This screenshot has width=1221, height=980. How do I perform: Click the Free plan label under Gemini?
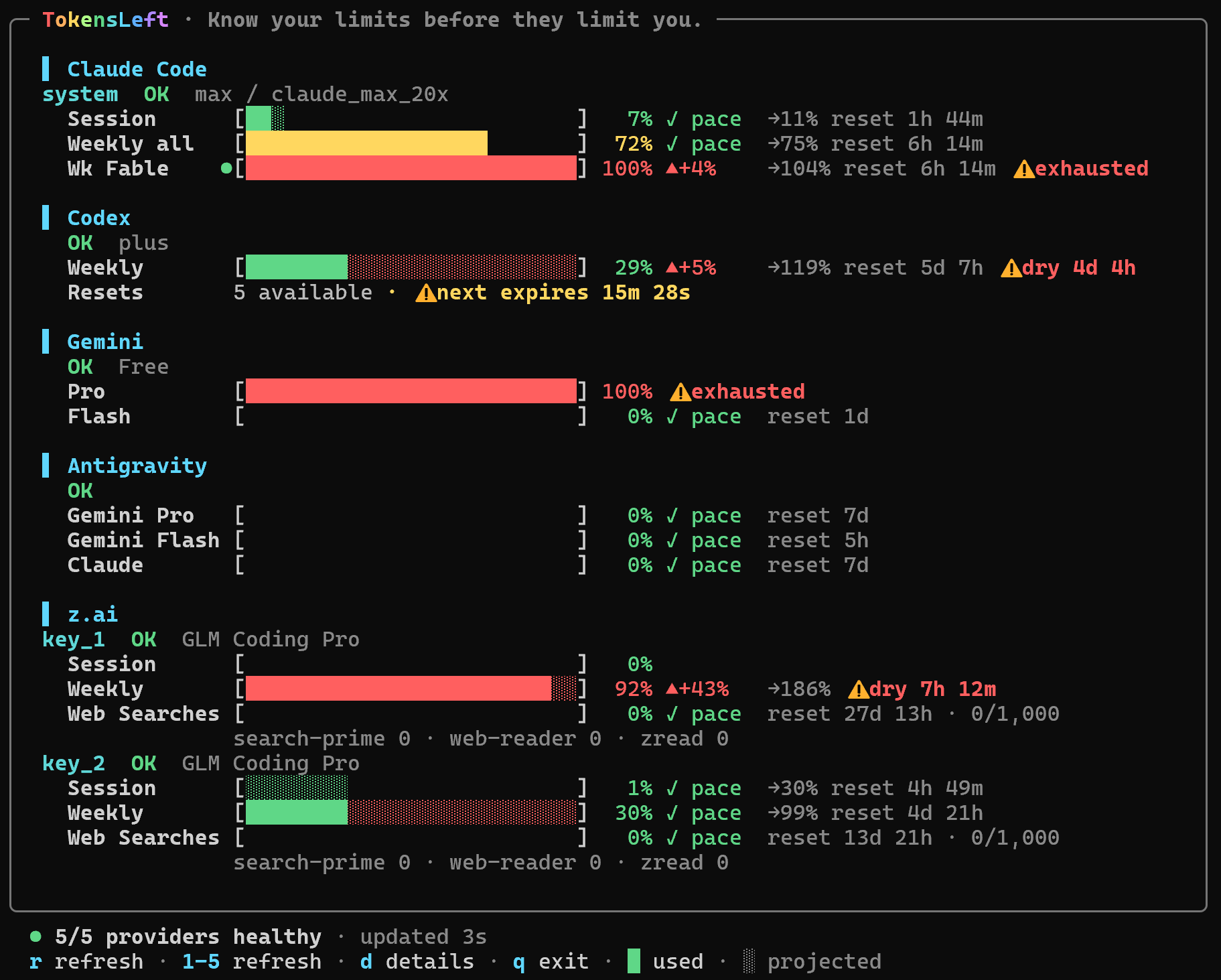coord(143,367)
